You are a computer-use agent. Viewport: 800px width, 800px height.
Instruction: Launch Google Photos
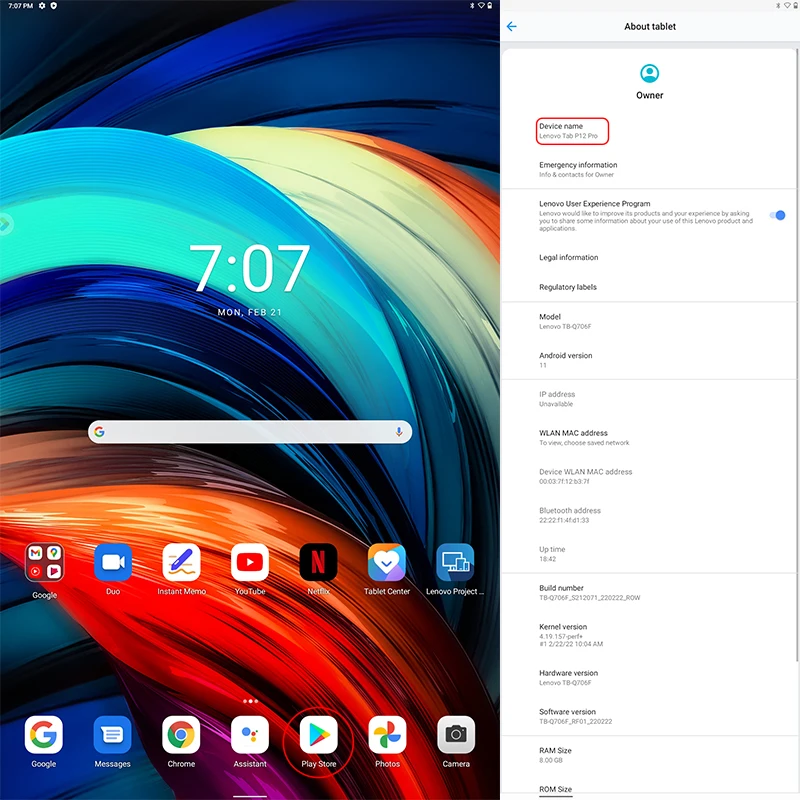pos(387,735)
